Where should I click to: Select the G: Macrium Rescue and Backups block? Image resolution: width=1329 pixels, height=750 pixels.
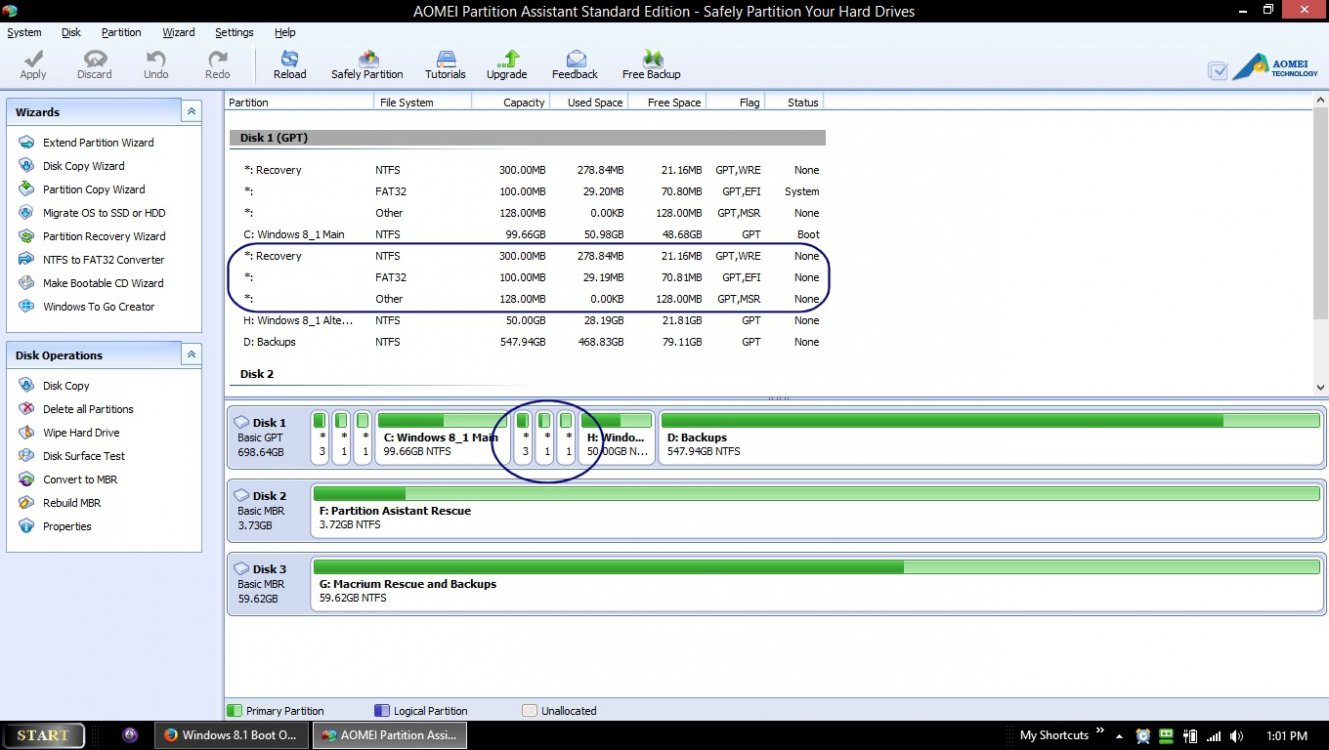816,584
